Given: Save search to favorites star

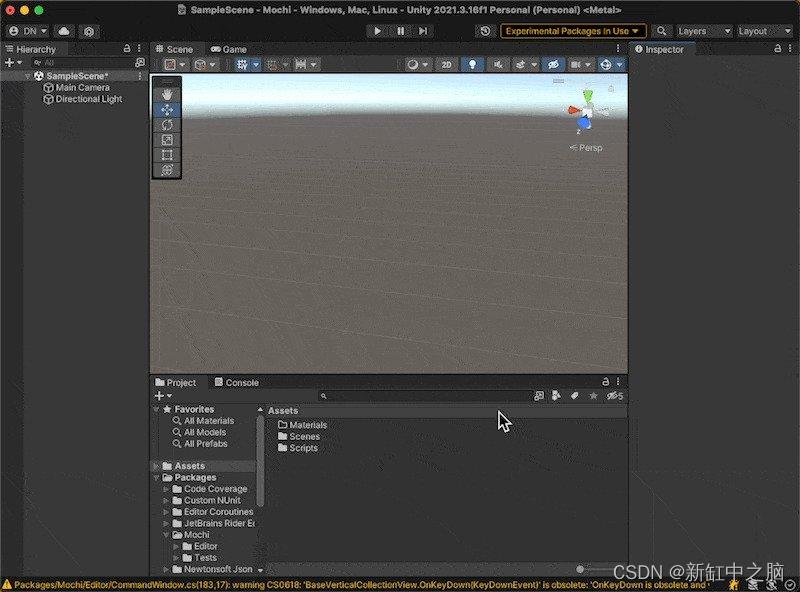Looking at the screenshot, I should (593, 396).
